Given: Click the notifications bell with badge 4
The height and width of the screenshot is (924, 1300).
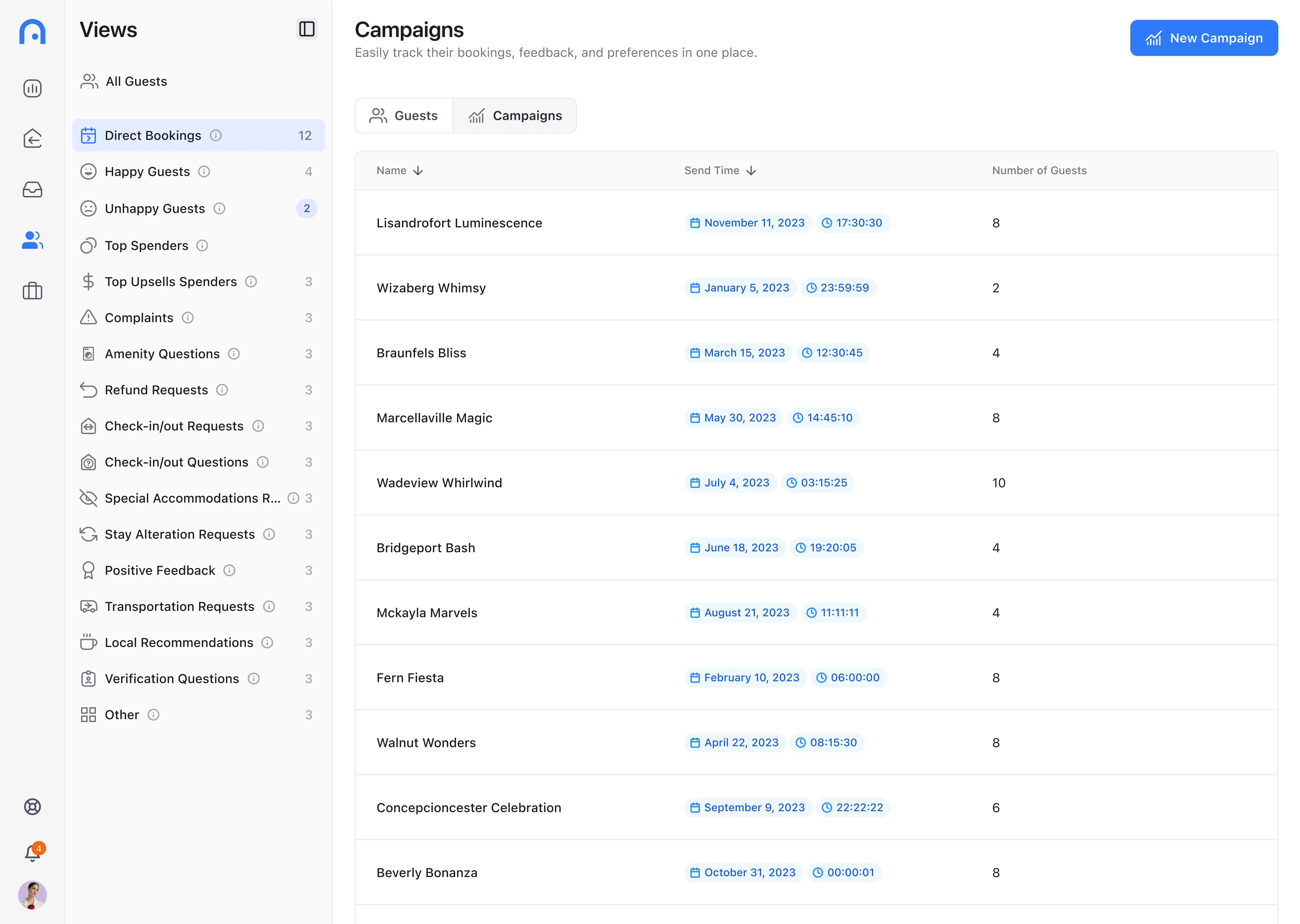Looking at the screenshot, I should pos(32,853).
